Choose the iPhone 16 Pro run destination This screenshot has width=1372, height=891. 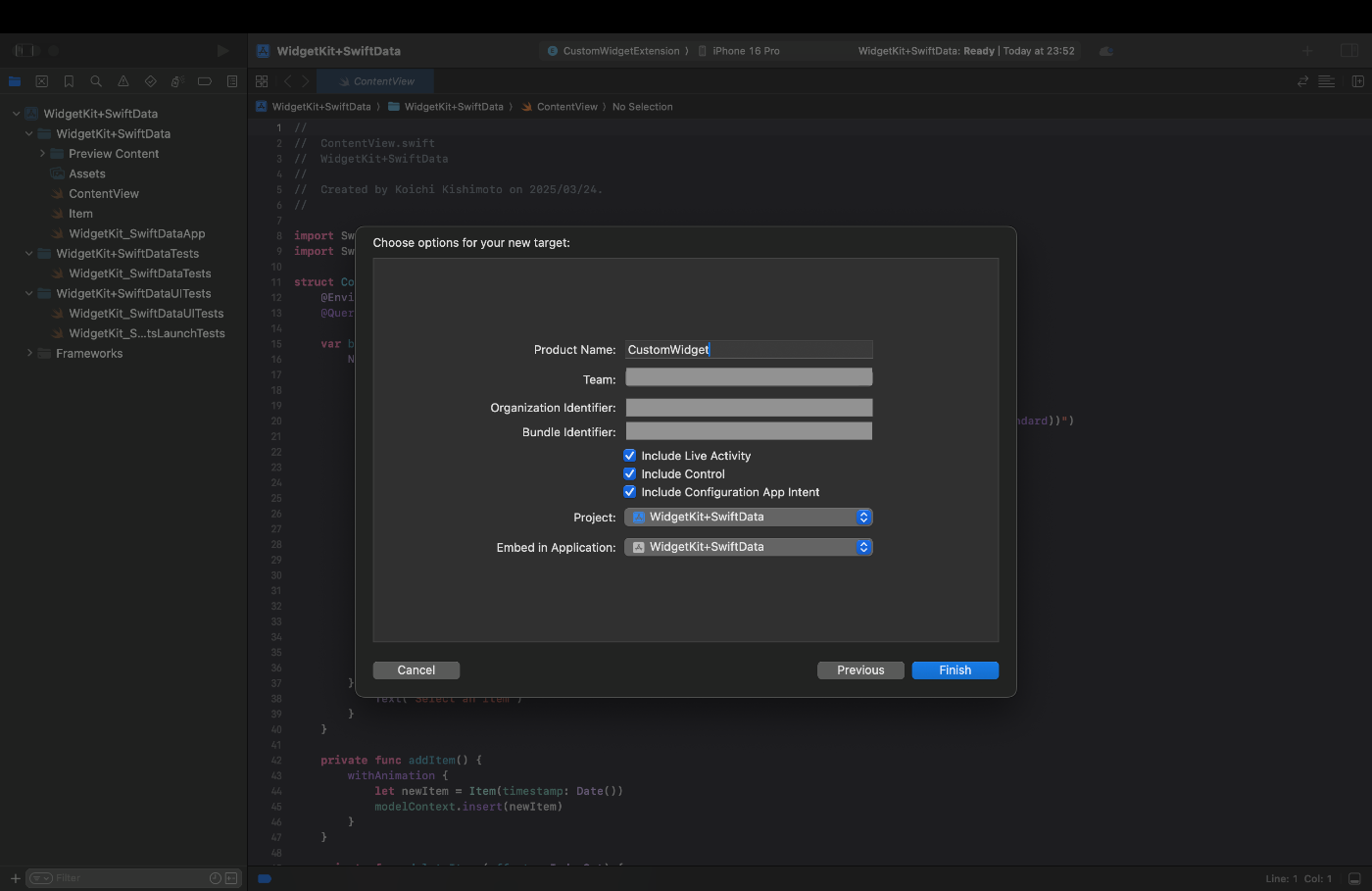(739, 51)
